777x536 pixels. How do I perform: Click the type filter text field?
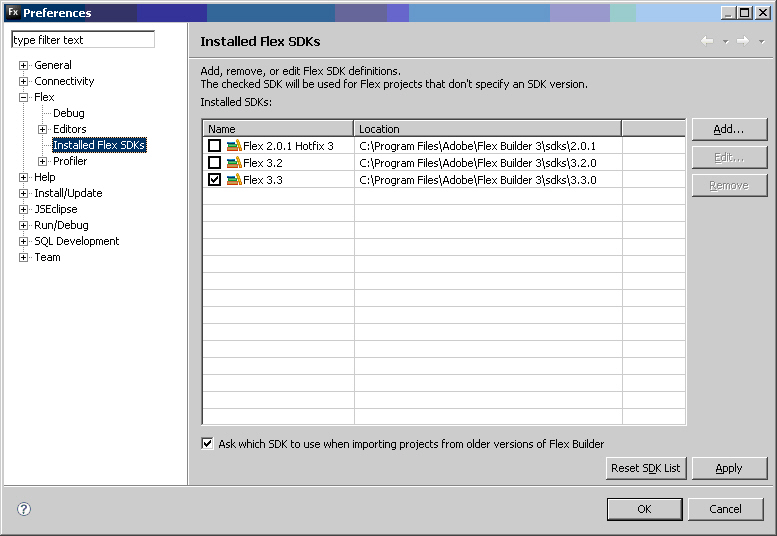coord(83,40)
